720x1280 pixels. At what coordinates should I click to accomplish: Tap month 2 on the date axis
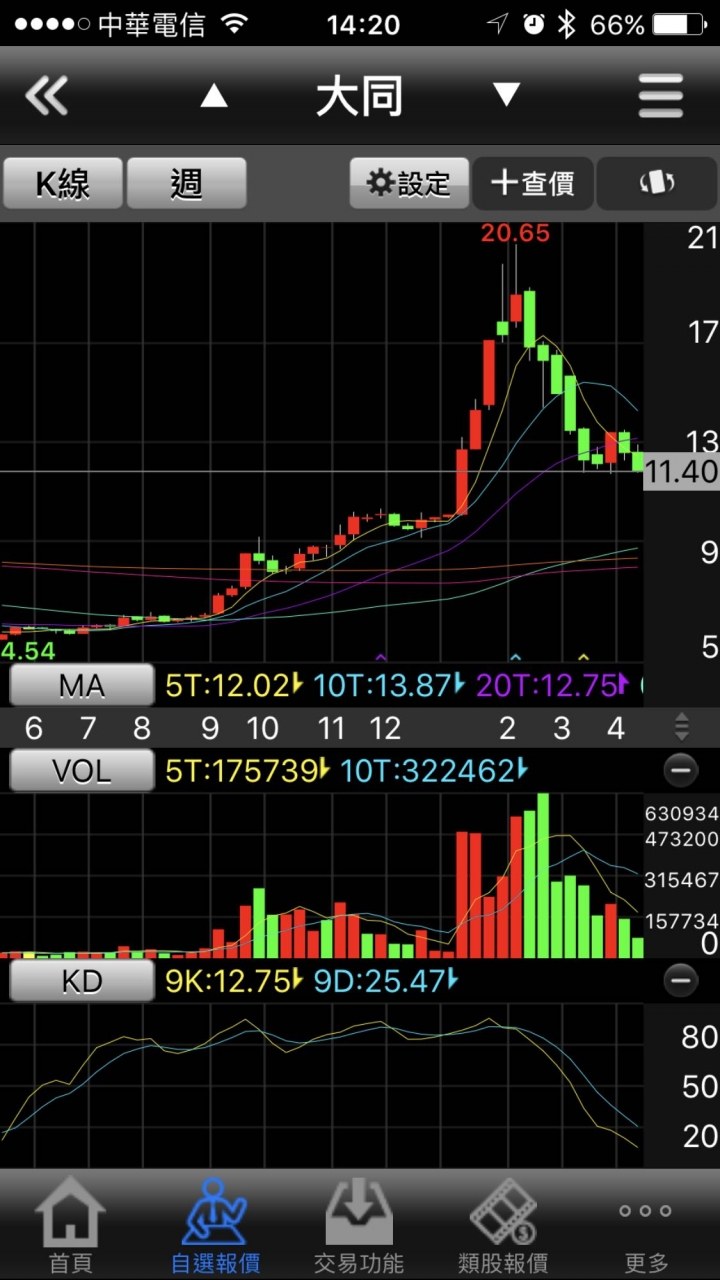coord(508,728)
